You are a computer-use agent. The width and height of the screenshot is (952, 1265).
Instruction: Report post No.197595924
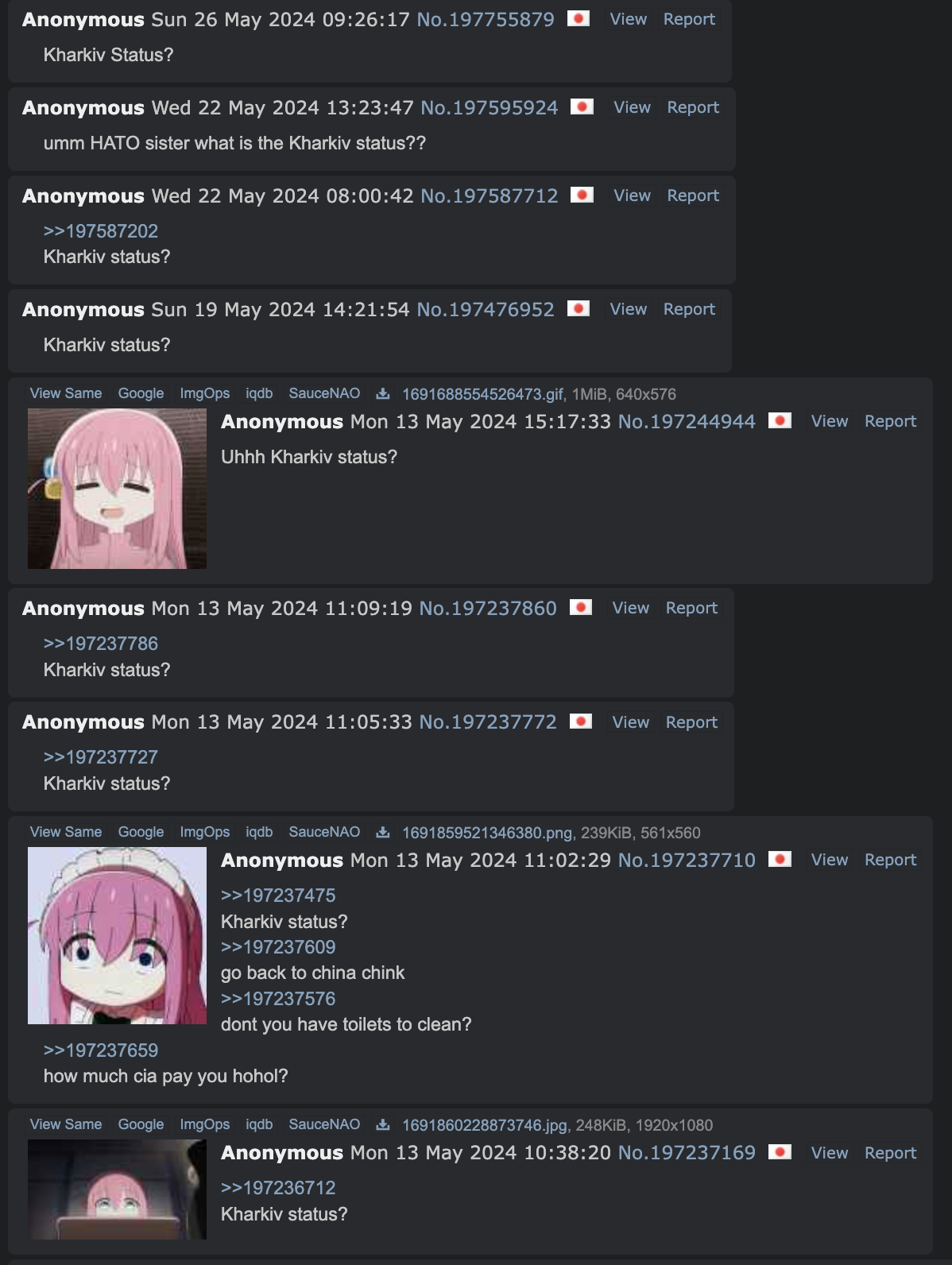[x=693, y=107]
